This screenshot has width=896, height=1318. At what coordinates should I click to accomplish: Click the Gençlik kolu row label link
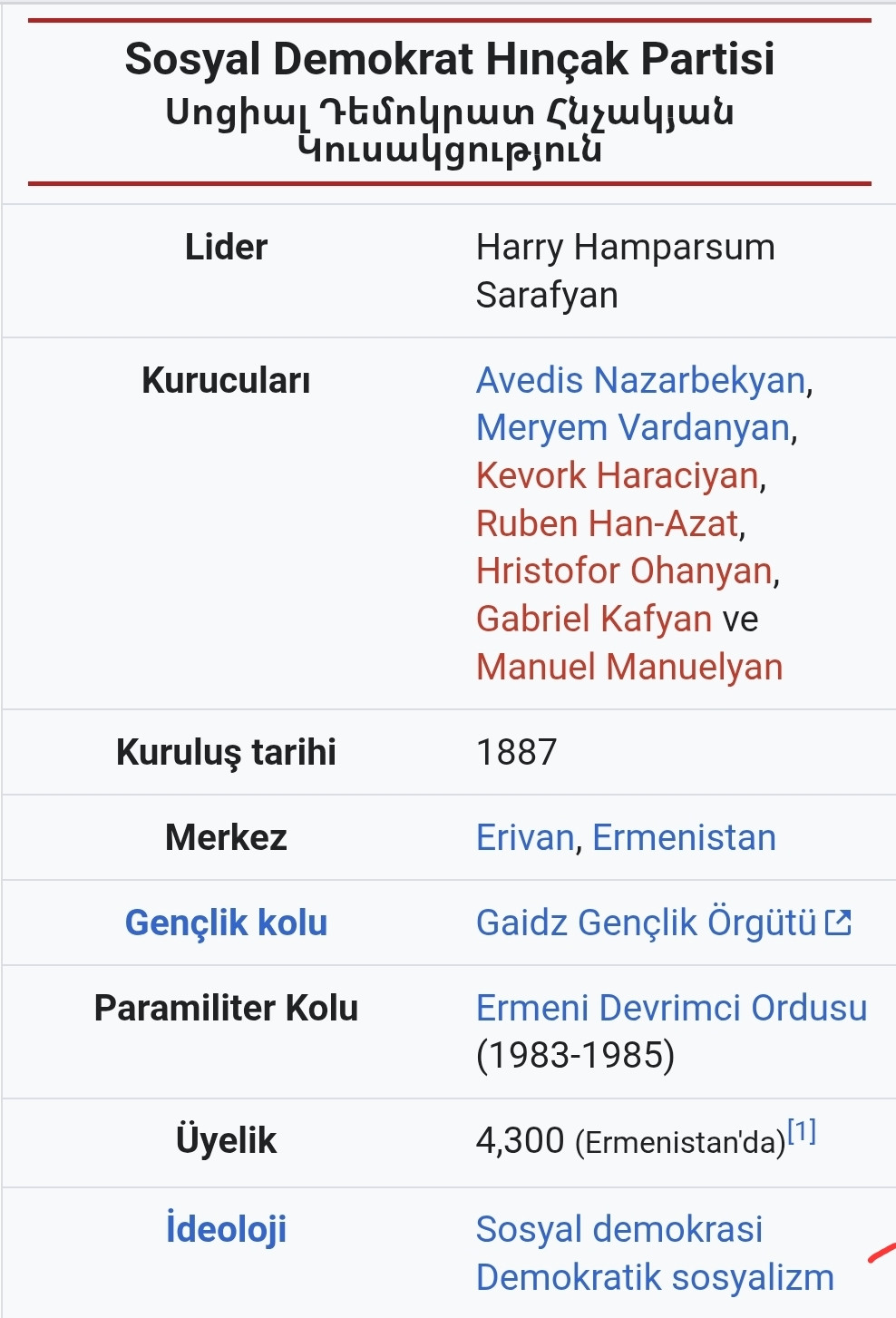tap(226, 923)
